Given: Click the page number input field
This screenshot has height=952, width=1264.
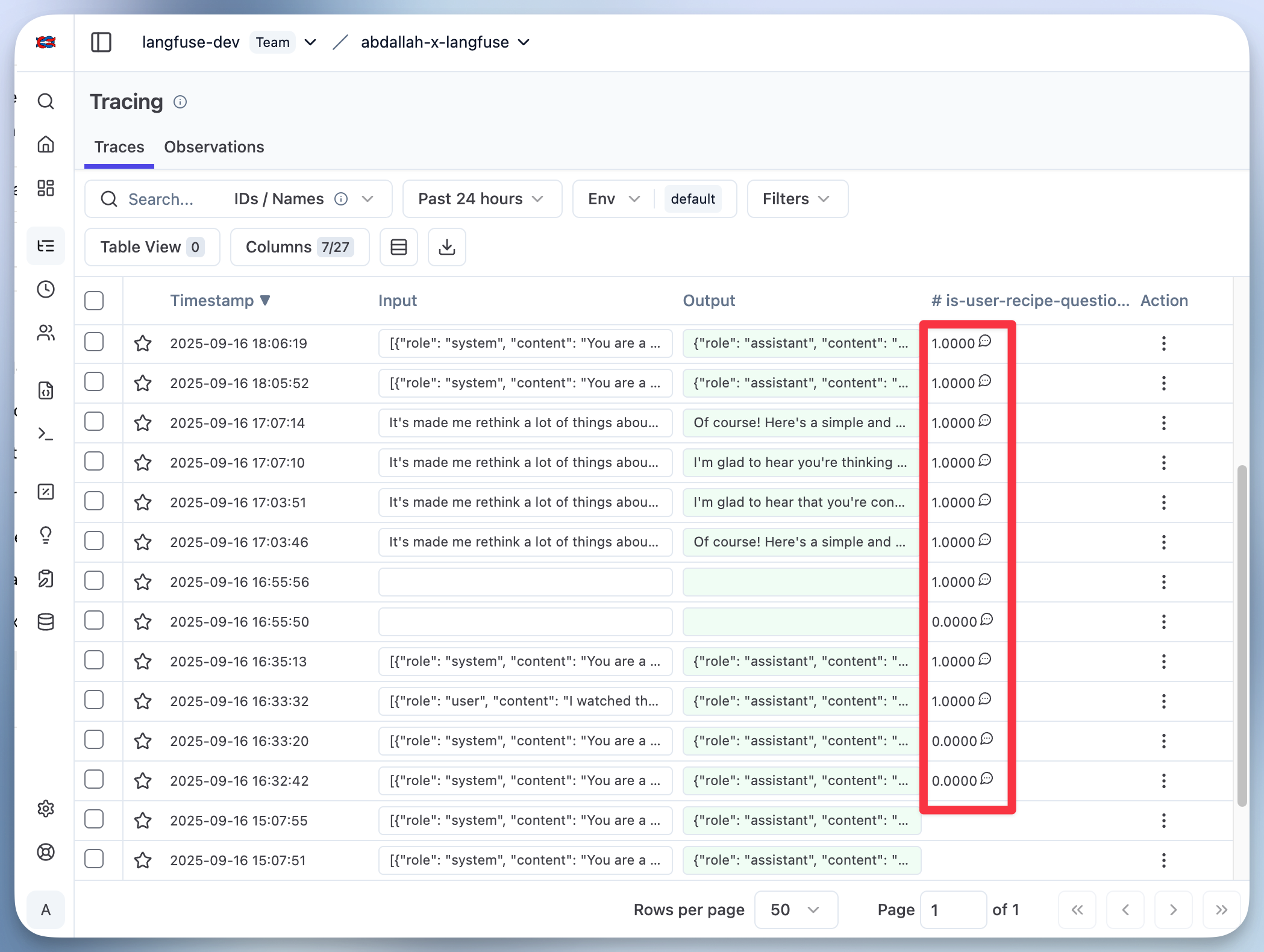Looking at the screenshot, I should 953,910.
